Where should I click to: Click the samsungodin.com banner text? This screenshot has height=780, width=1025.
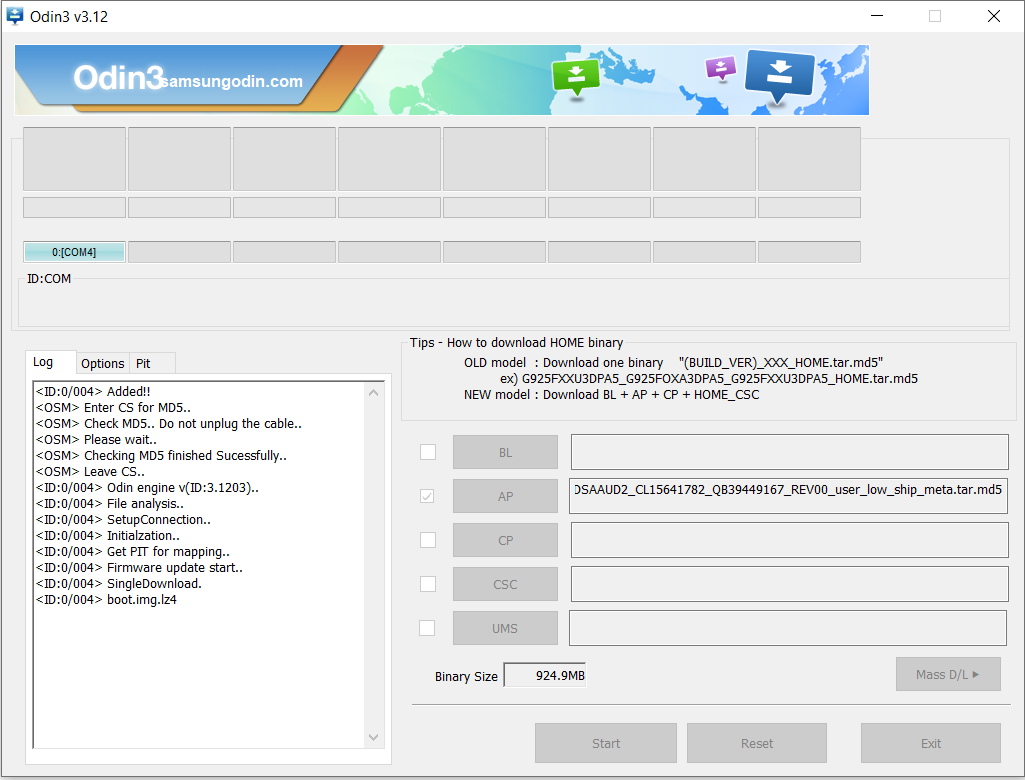[232, 81]
